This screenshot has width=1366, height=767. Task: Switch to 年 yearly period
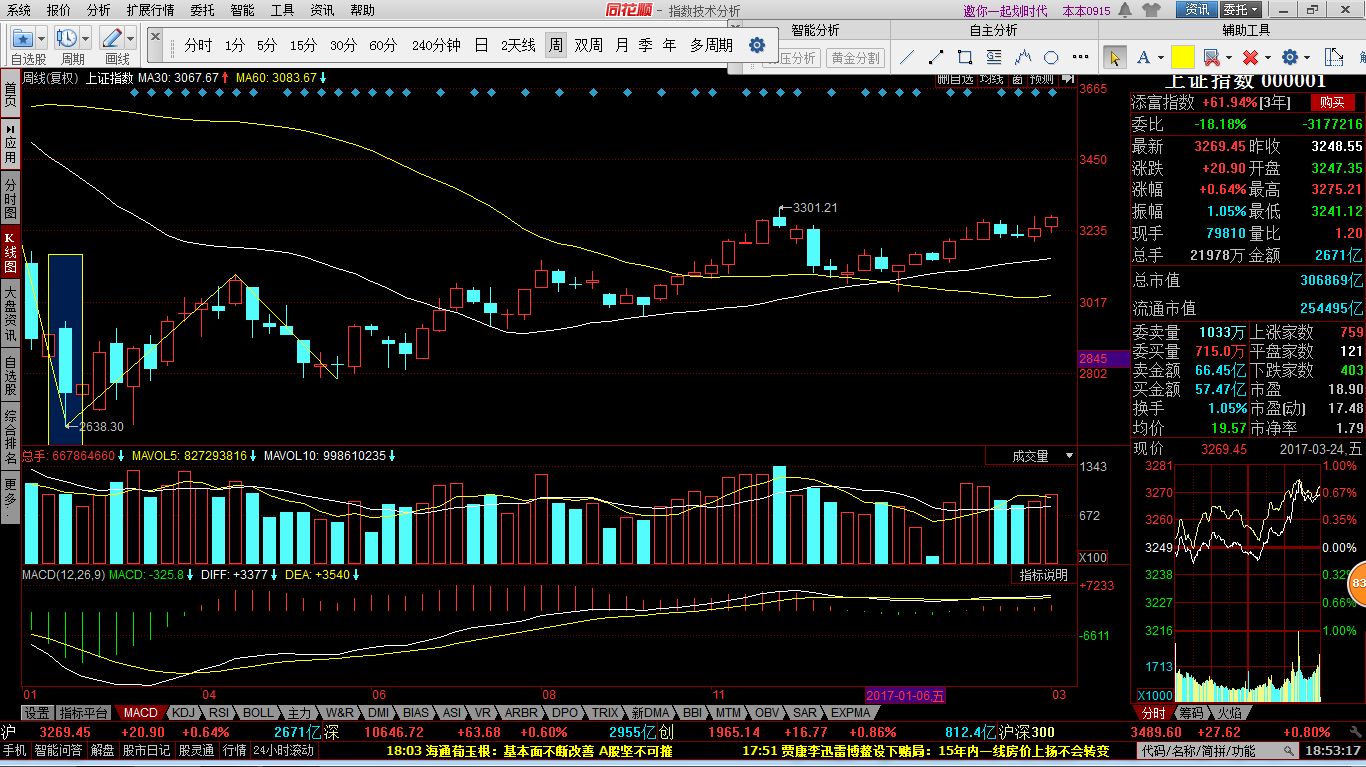click(669, 45)
